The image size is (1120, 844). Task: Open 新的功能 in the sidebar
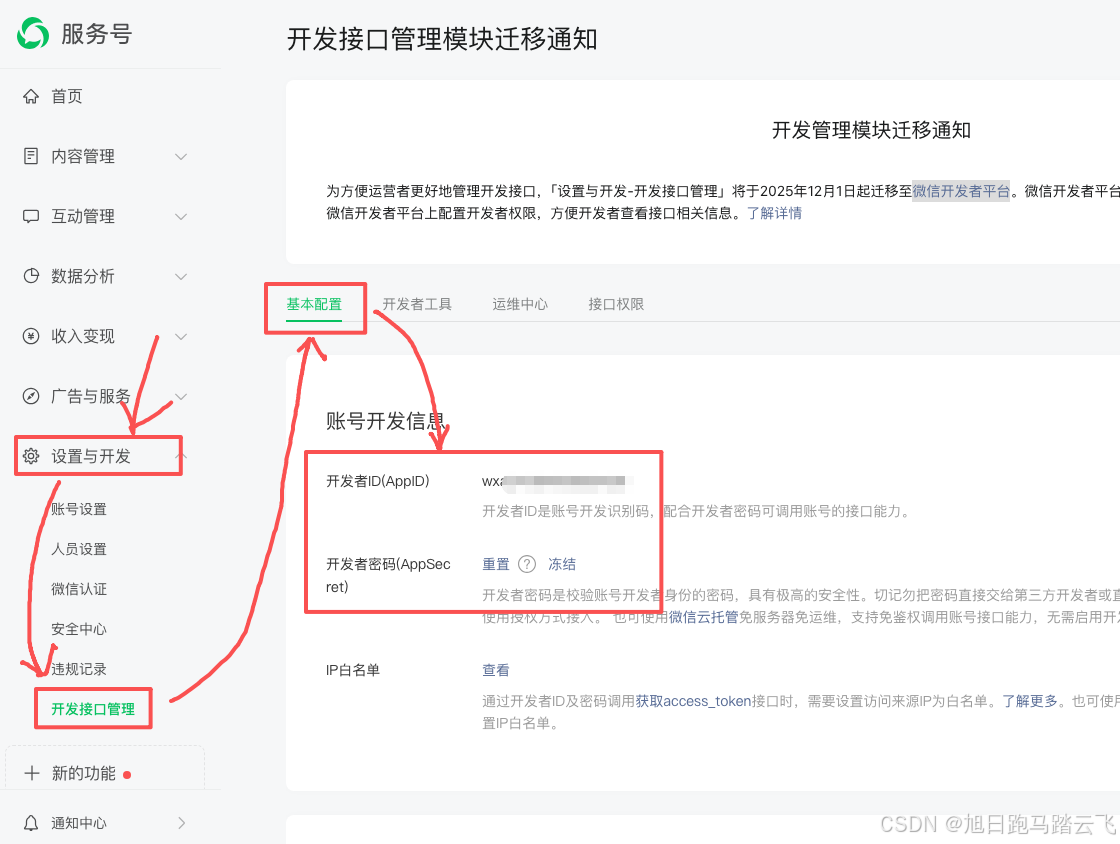pos(84,773)
